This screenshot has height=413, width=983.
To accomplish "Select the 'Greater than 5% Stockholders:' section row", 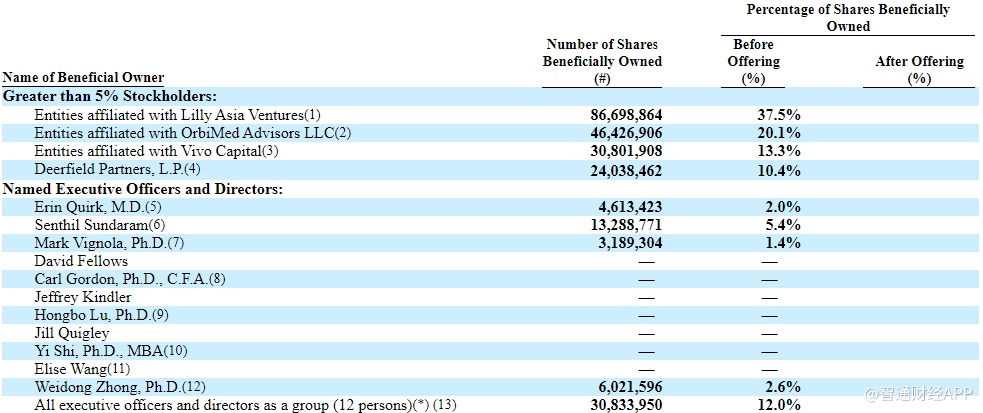I will pyautogui.click(x=489, y=97).
